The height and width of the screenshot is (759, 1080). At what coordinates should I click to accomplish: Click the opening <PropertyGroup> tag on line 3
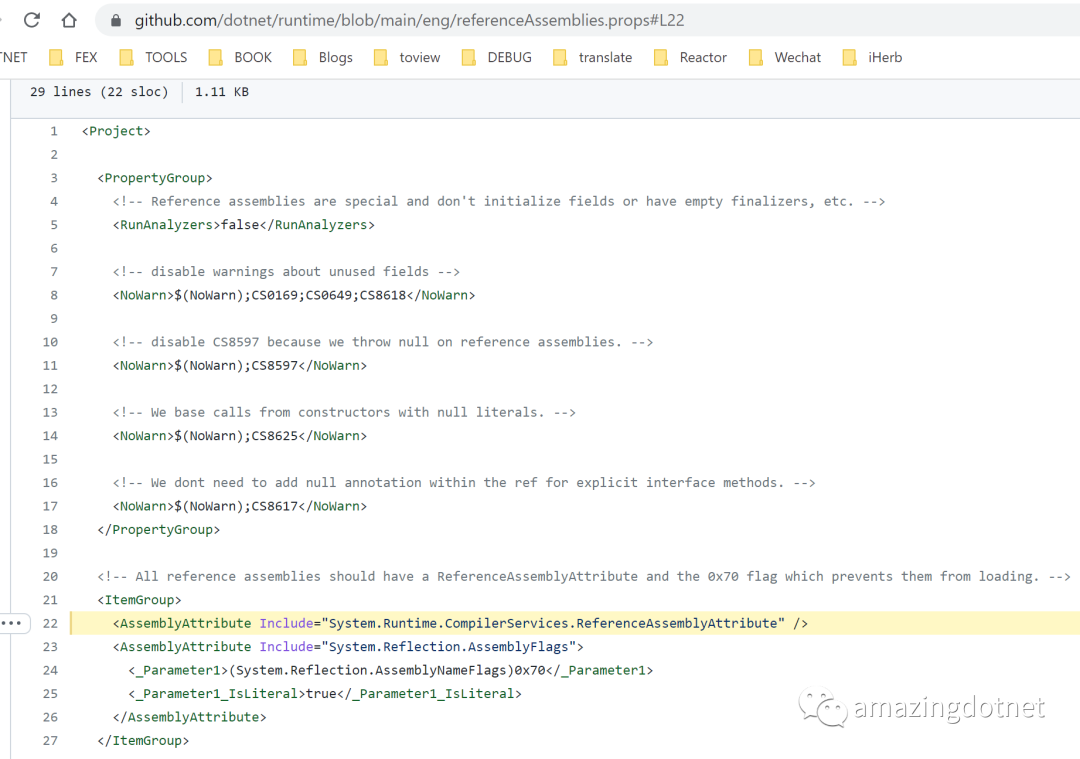(155, 178)
